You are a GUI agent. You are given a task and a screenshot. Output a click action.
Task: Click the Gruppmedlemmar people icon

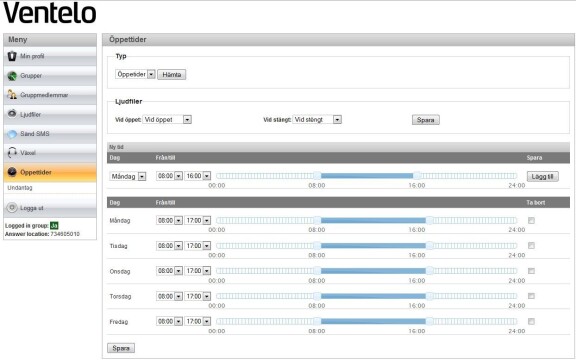[12, 95]
